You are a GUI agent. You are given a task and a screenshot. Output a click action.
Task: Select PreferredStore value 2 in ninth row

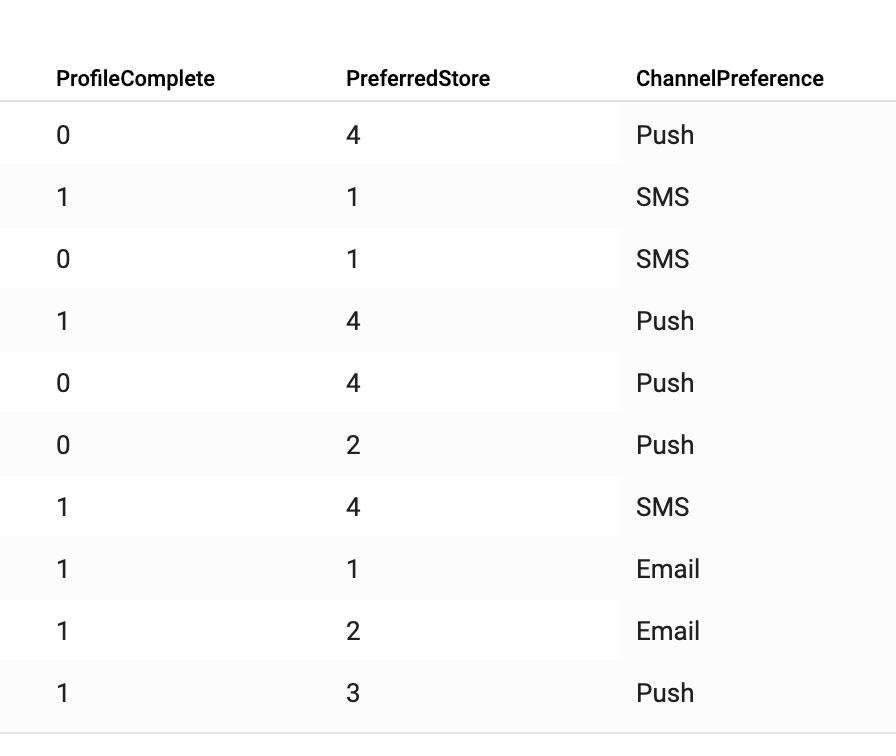[353, 631]
